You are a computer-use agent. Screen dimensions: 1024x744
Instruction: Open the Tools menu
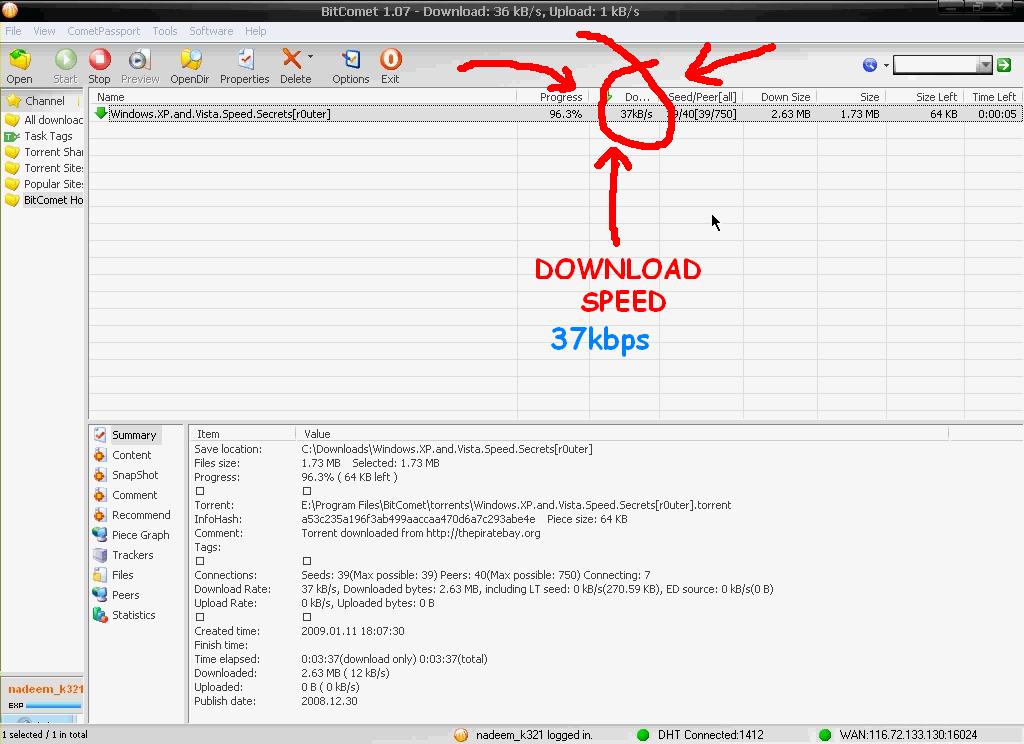click(x=164, y=31)
